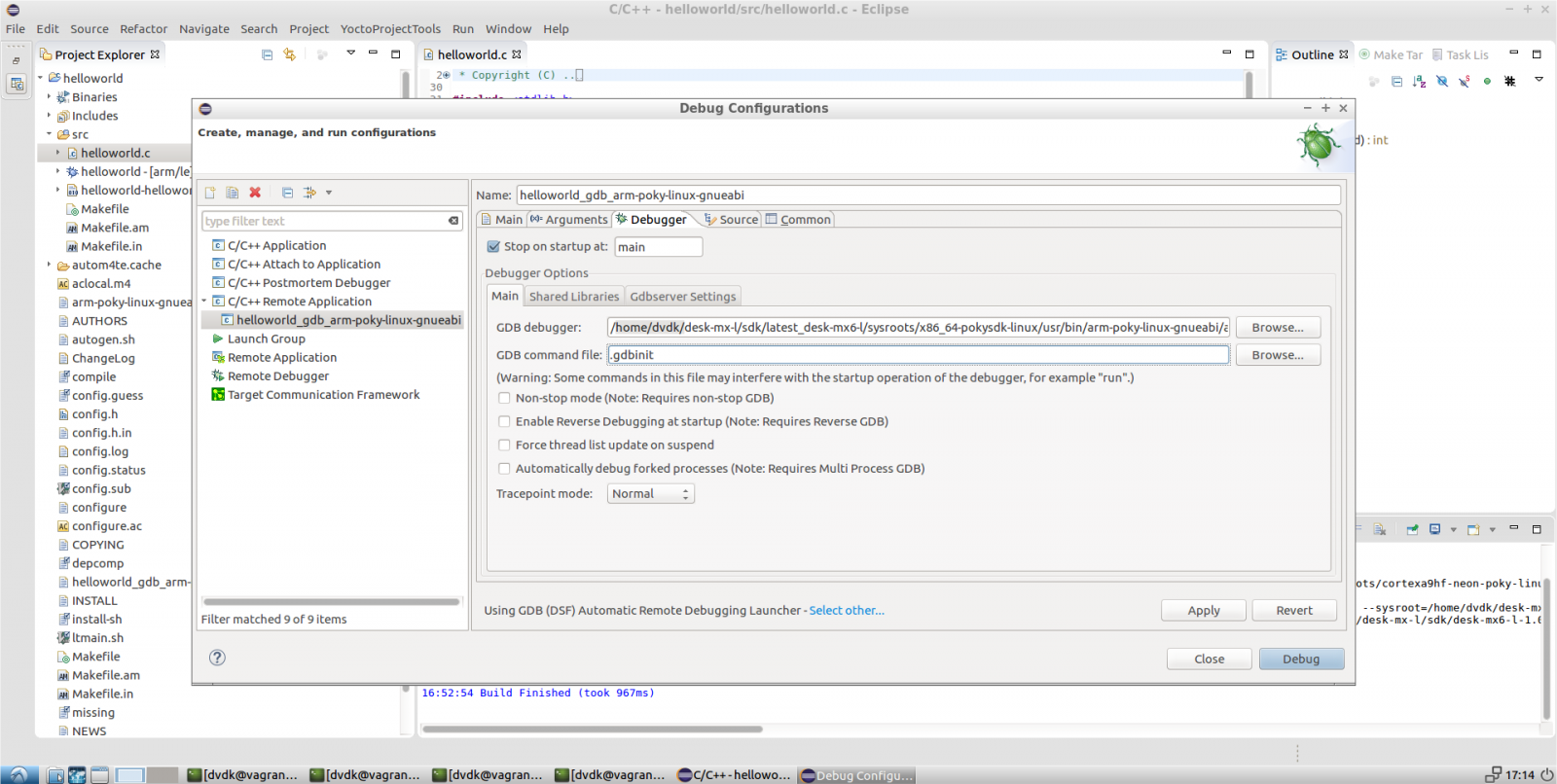Collapse the C/C++ Remote Application tree node

[x=204, y=302]
